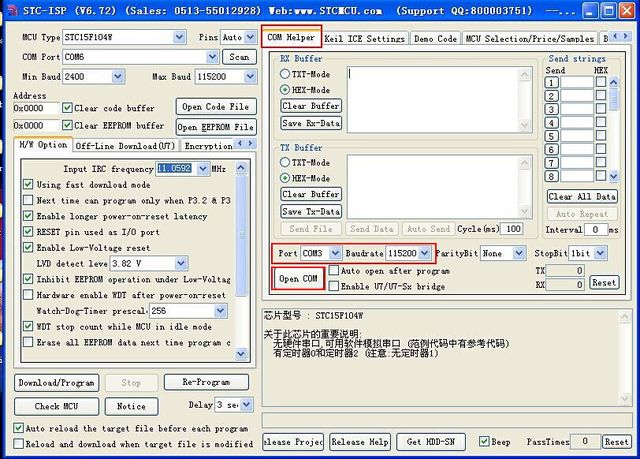Click tab scroll right arrow beside MCU Selection tab
The image size is (640, 459).
coord(626,37)
